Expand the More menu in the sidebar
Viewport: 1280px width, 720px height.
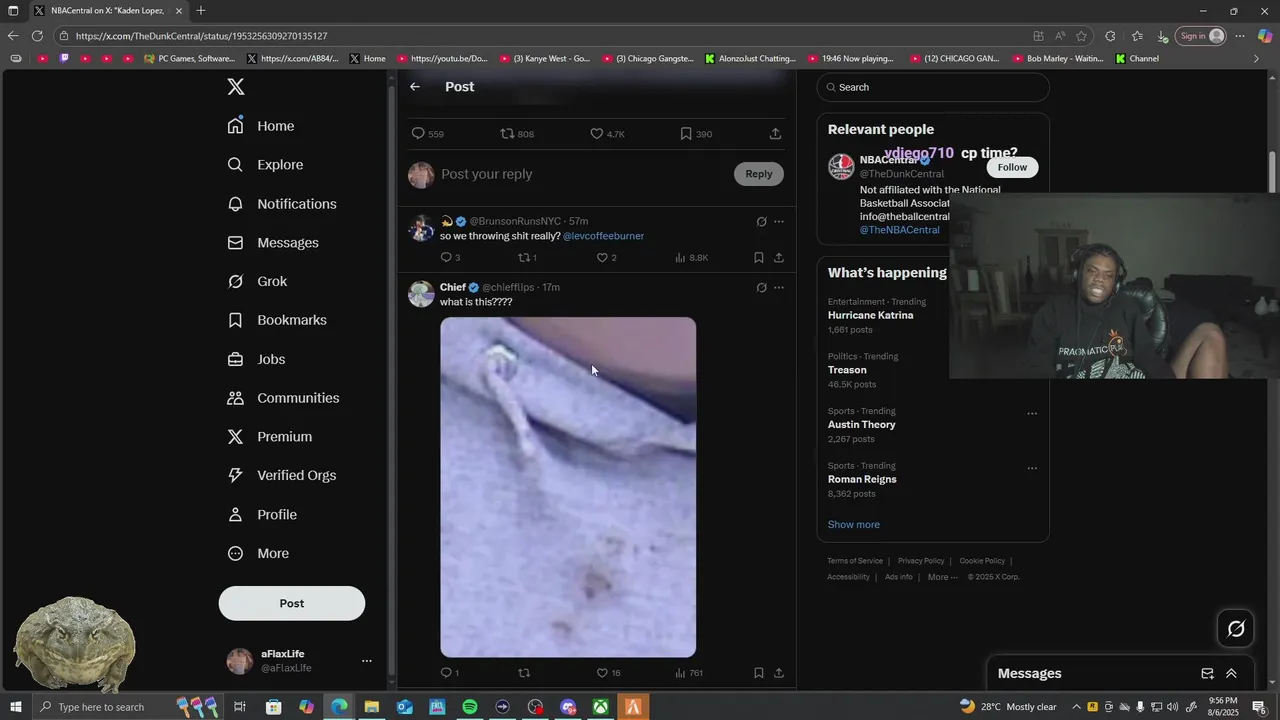tap(257, 553)
